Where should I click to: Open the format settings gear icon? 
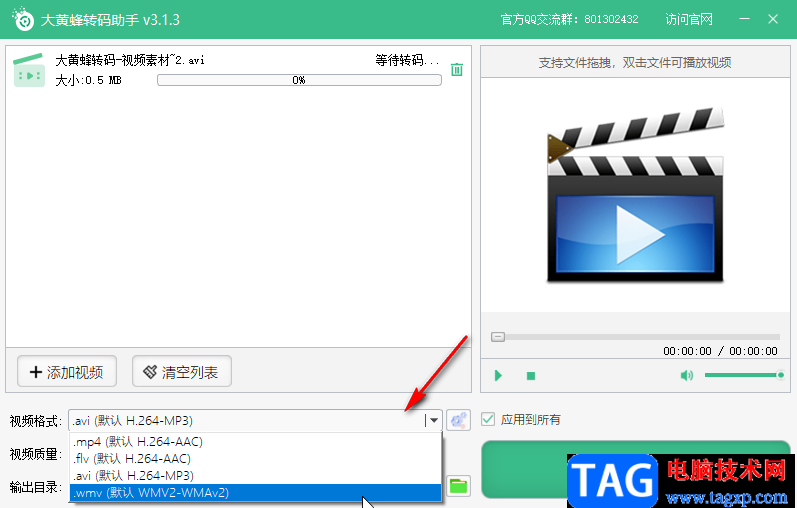tap(458, 421)
